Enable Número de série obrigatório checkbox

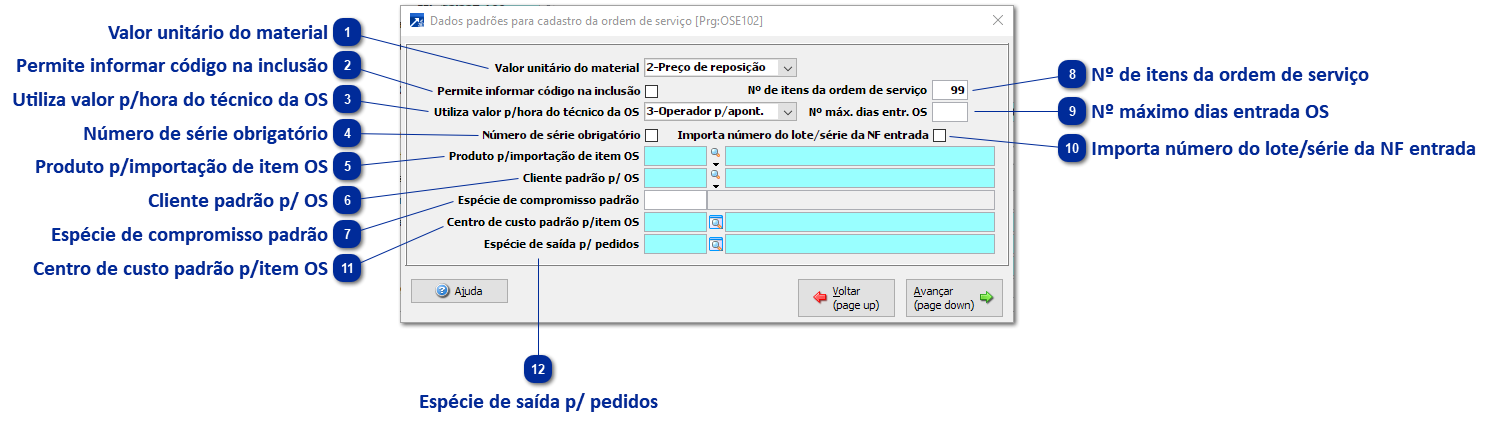point(651,135)
